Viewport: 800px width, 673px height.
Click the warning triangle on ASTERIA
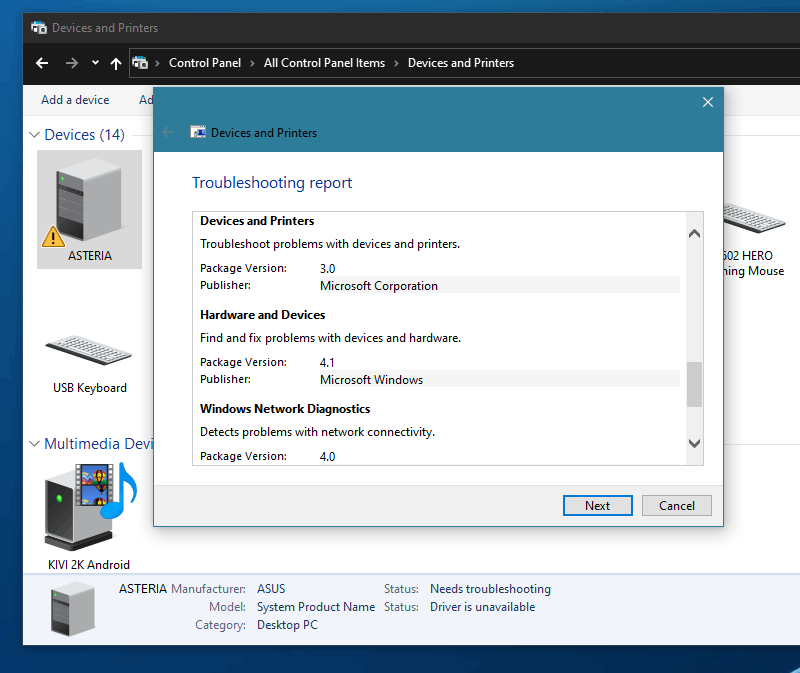53,237
